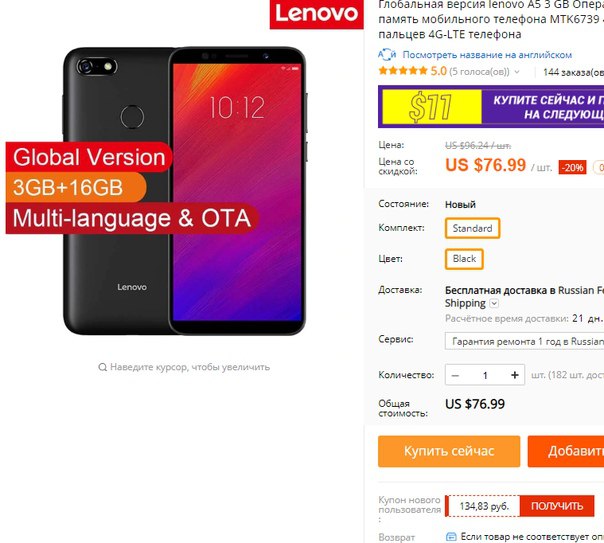Click the orange five-star rating icons
This screenshot has height=543, width=604.
pyautogui.click(x=403, y=71)
